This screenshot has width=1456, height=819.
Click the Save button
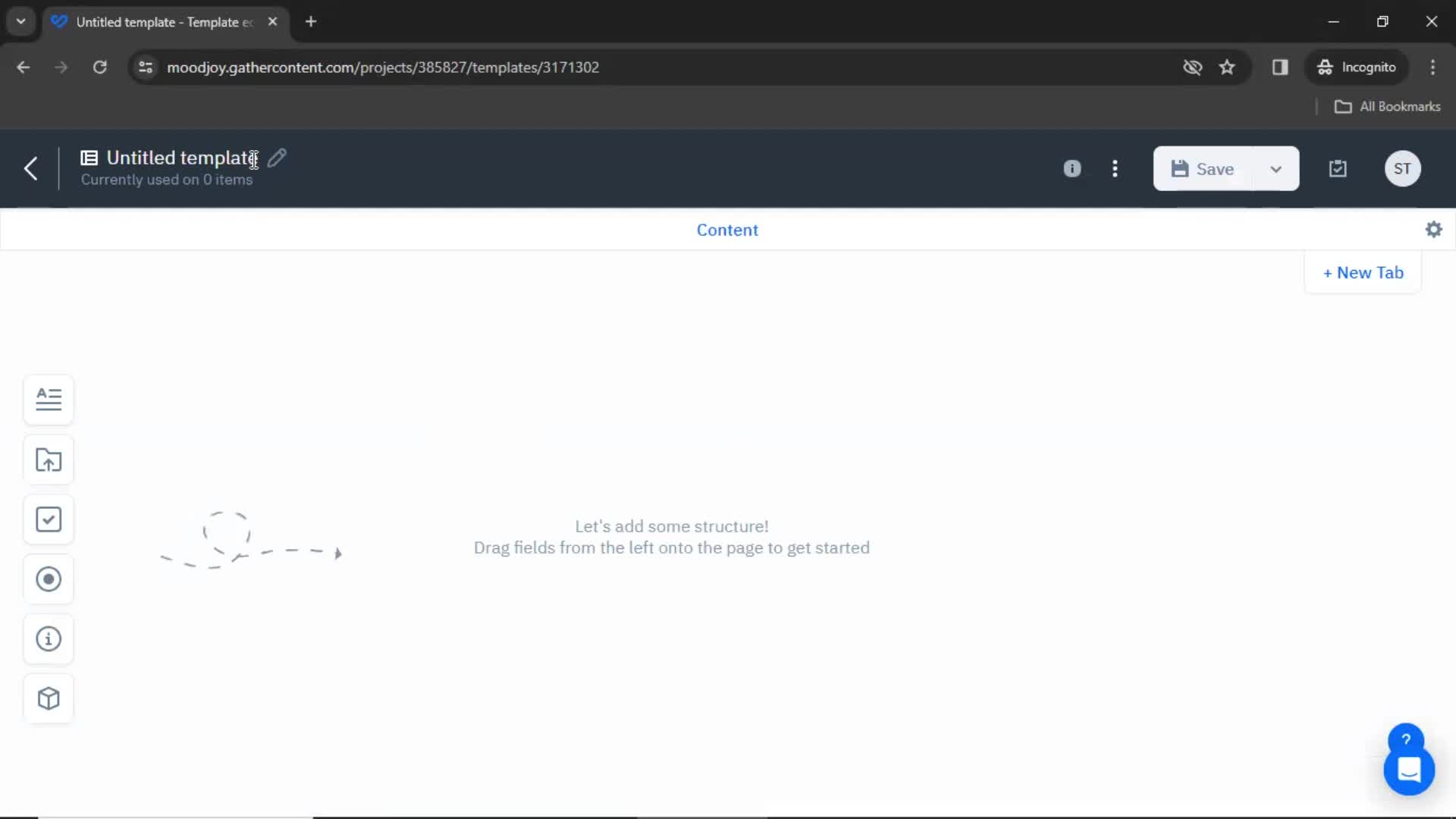[1203, 168]
